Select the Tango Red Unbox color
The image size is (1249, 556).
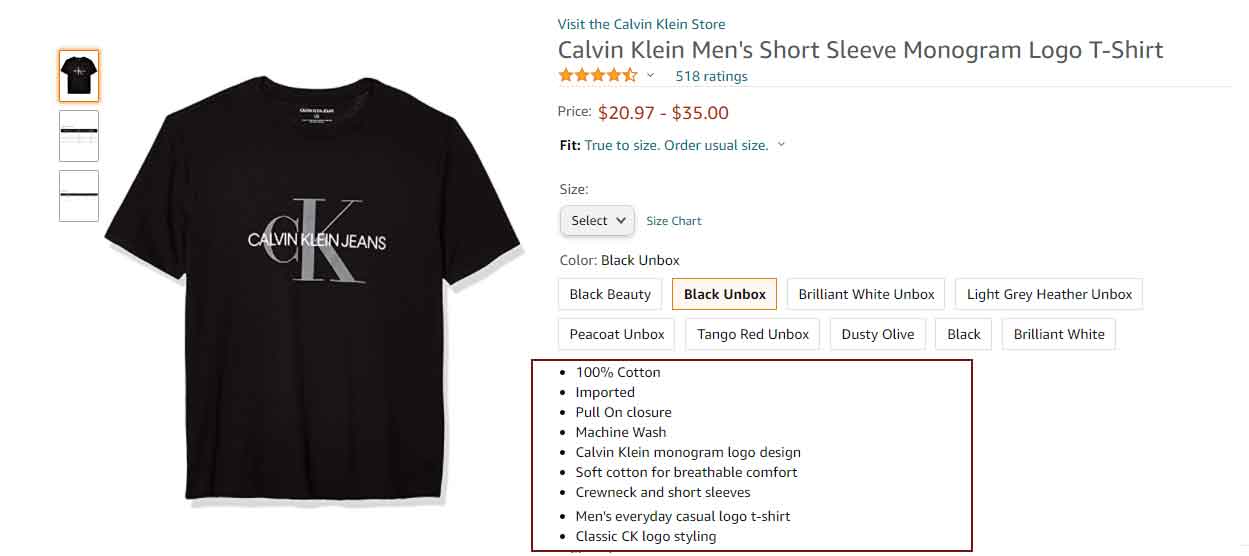[x=753, y=334]
